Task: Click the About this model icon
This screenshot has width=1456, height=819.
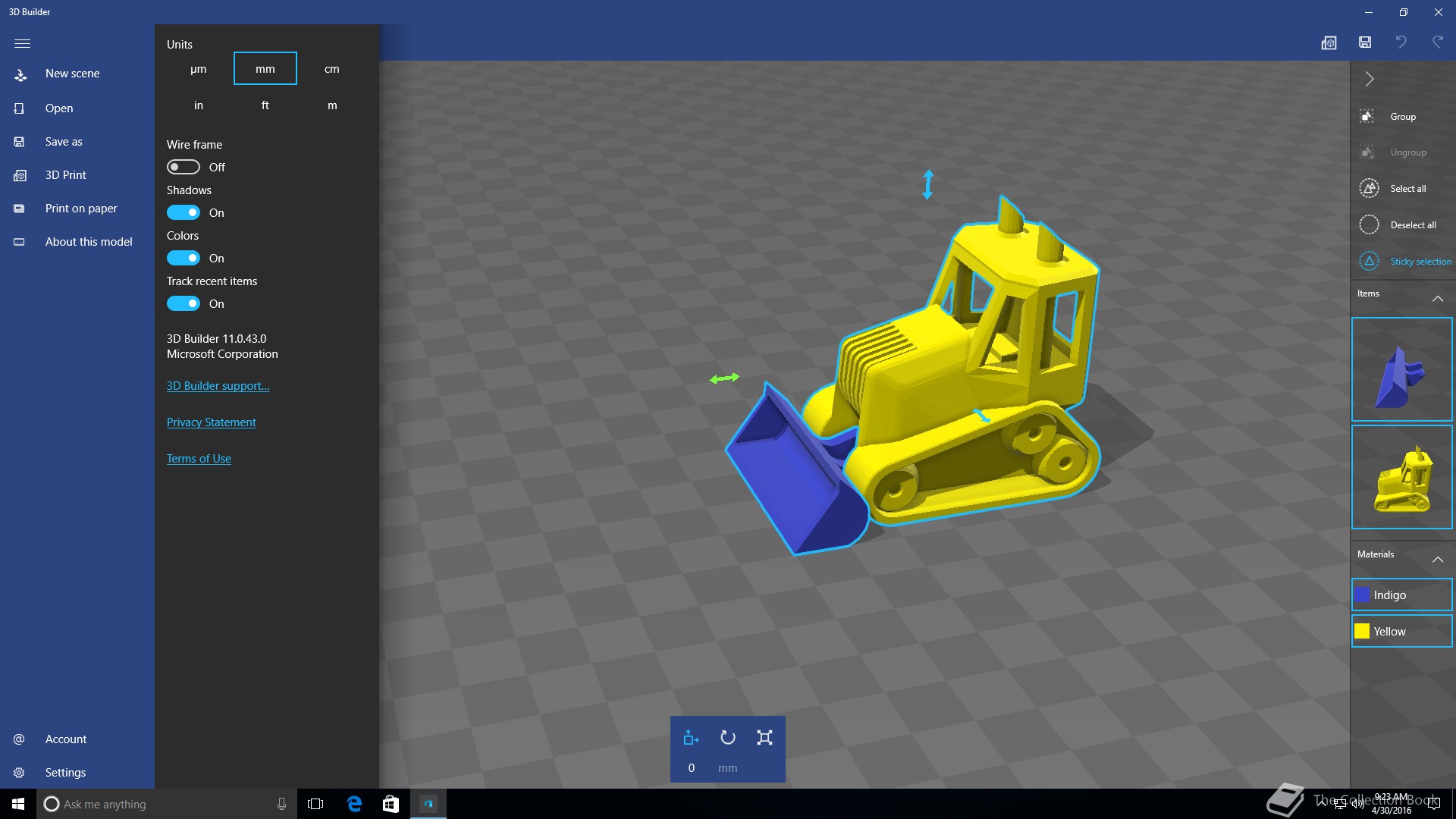Action: click(20, 242)
